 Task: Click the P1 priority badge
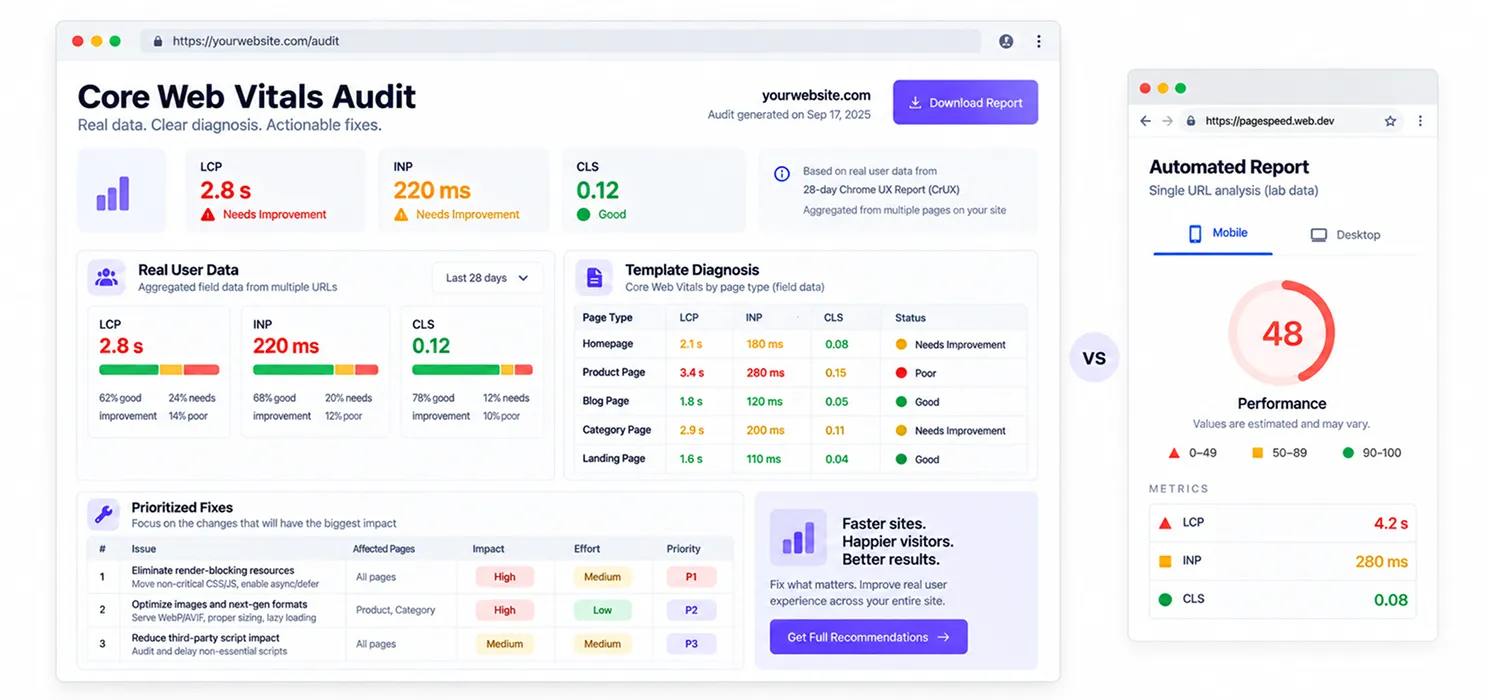pos(691,577)
